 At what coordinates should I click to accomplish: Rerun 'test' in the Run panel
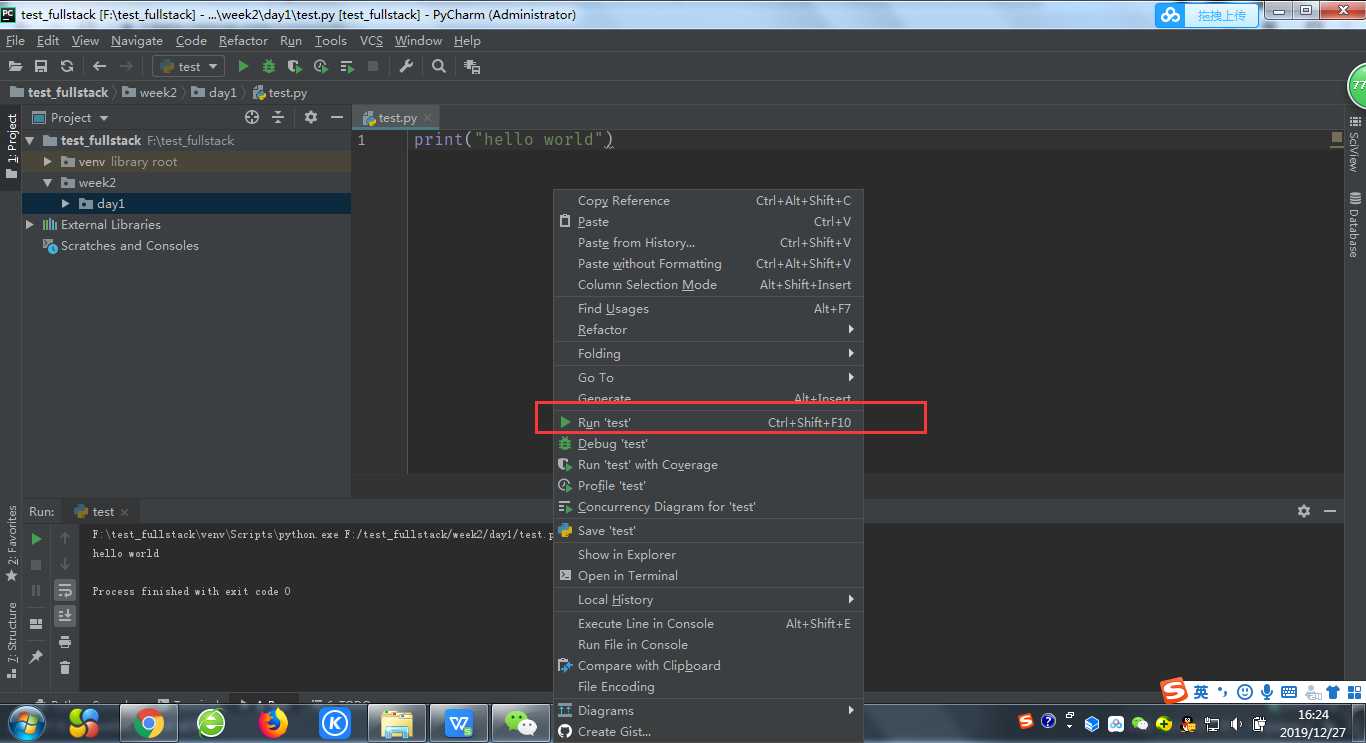(x=36, y=538)
